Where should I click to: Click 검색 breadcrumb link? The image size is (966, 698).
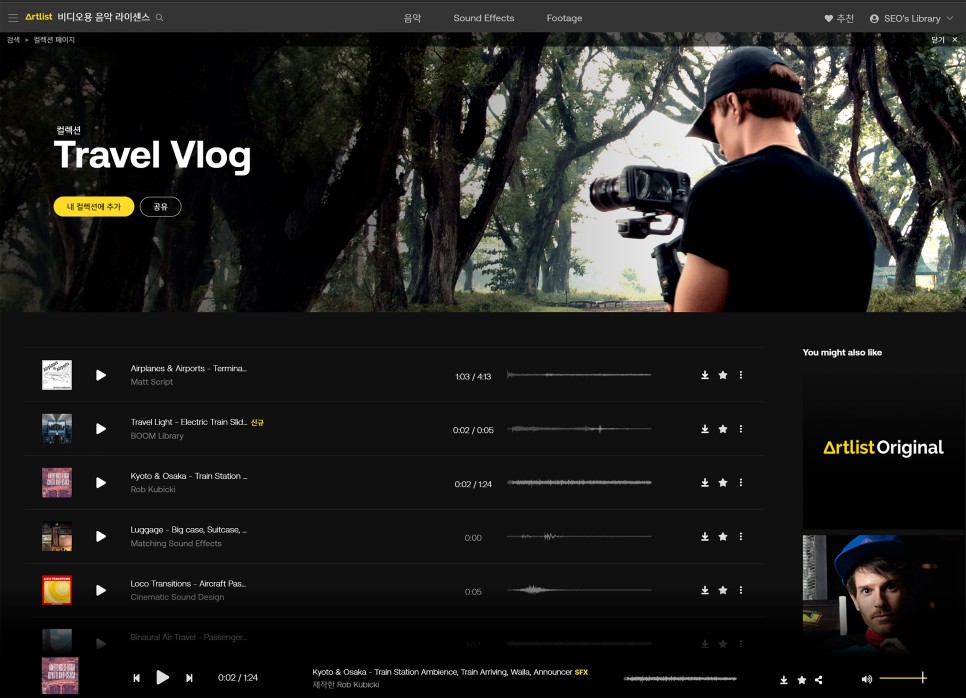13,39
